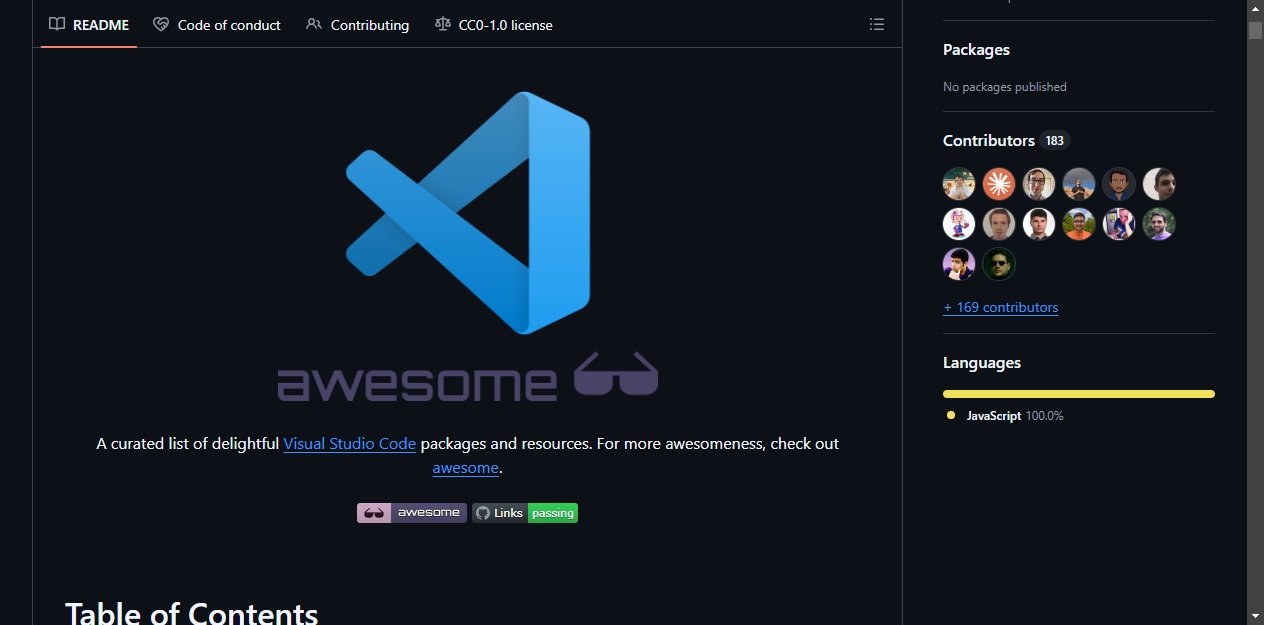Click the scale icon beside CC0-1.0 license
The width and height of the screenshot is (1264, 625).
(443, 24)
